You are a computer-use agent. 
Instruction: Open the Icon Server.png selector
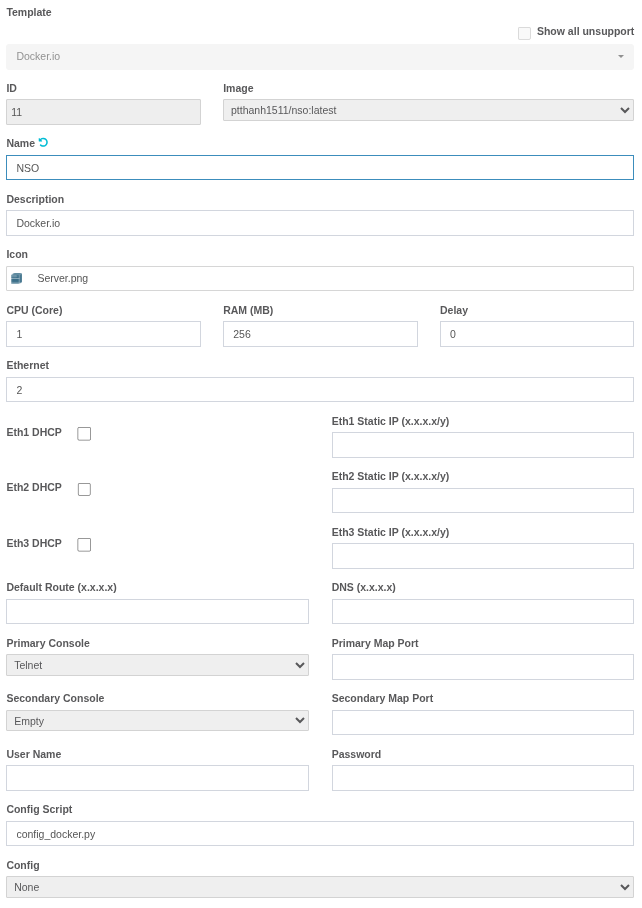point(320,279)
